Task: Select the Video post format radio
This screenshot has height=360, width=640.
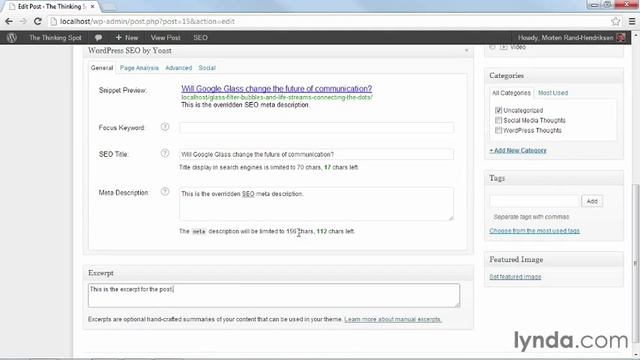Action: (492, 47)
